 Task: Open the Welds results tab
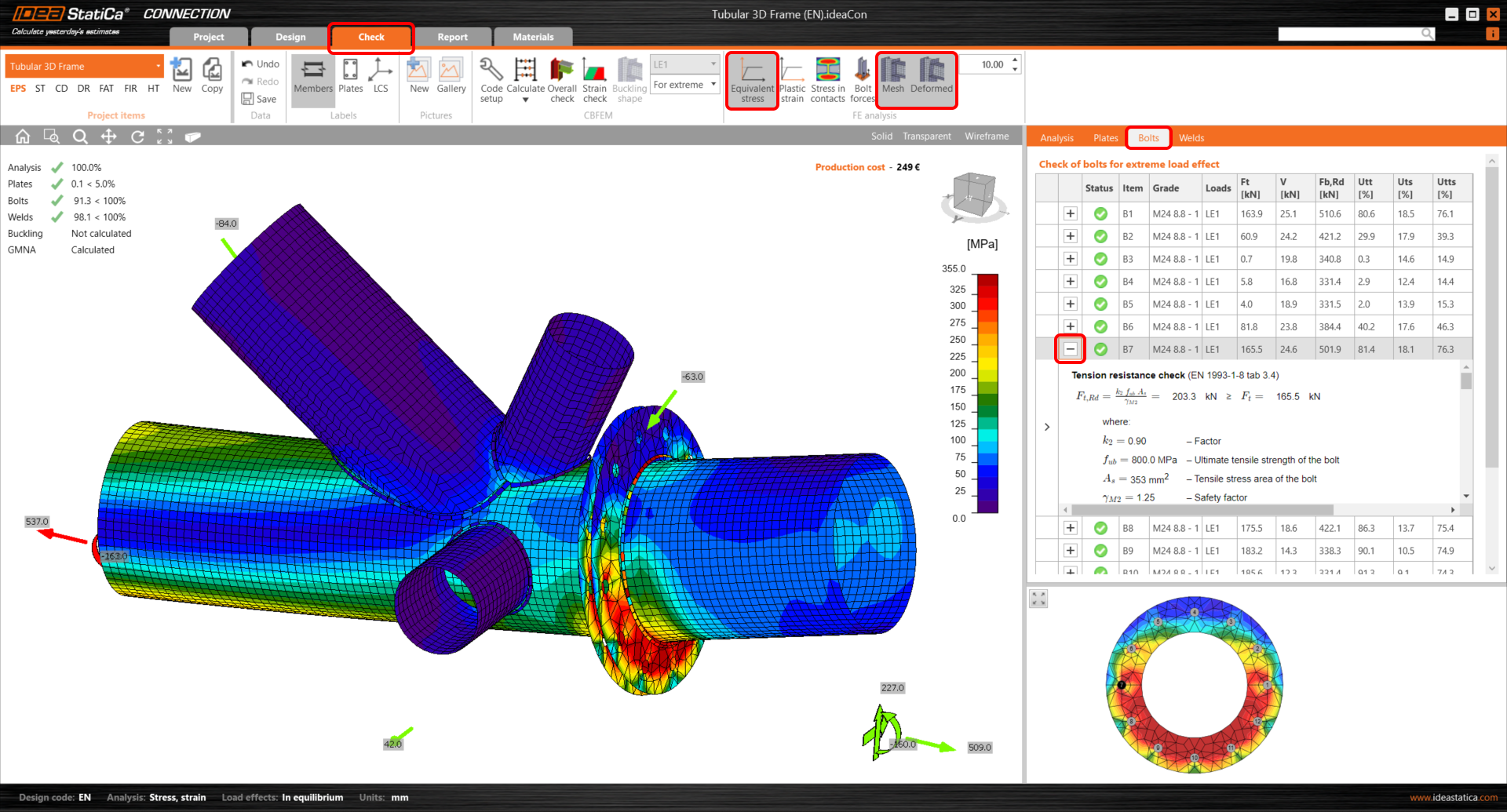pyautogui.click(x=1191, y=138)
